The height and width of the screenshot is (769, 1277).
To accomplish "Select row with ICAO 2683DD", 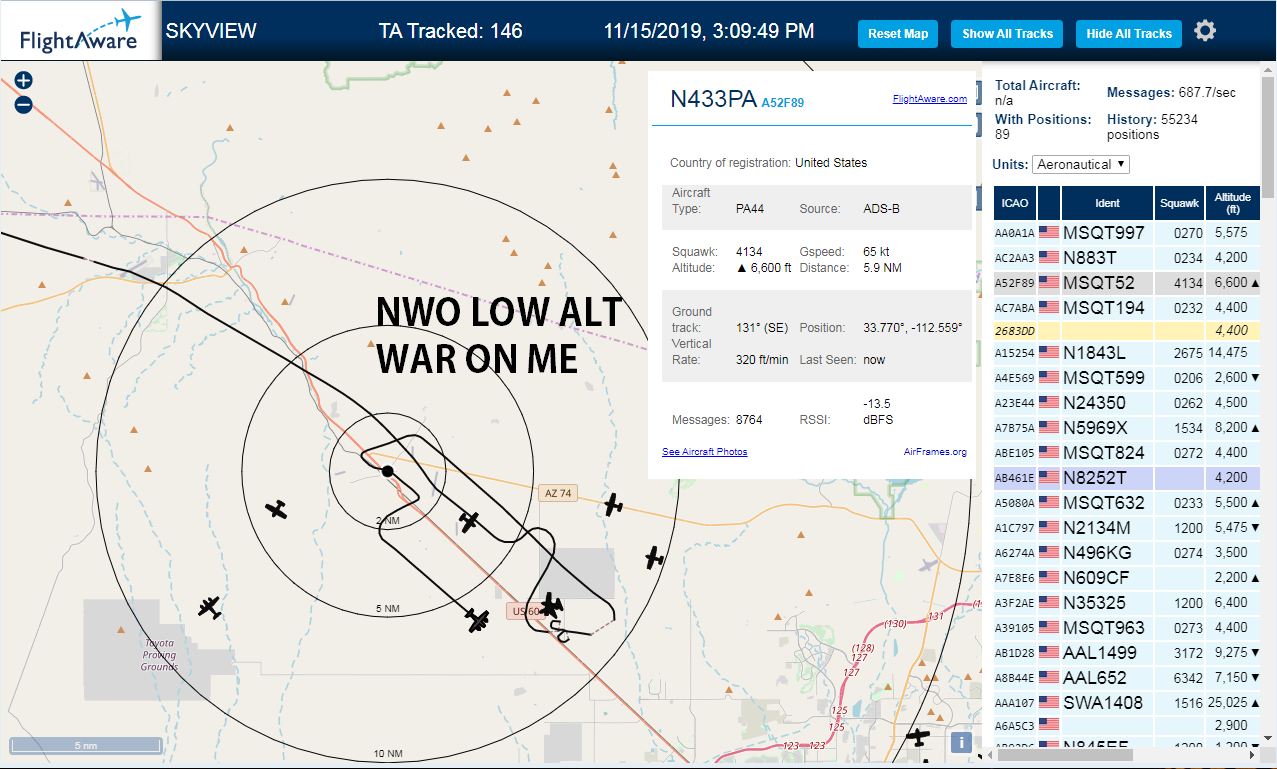I will coord(1127,330).
